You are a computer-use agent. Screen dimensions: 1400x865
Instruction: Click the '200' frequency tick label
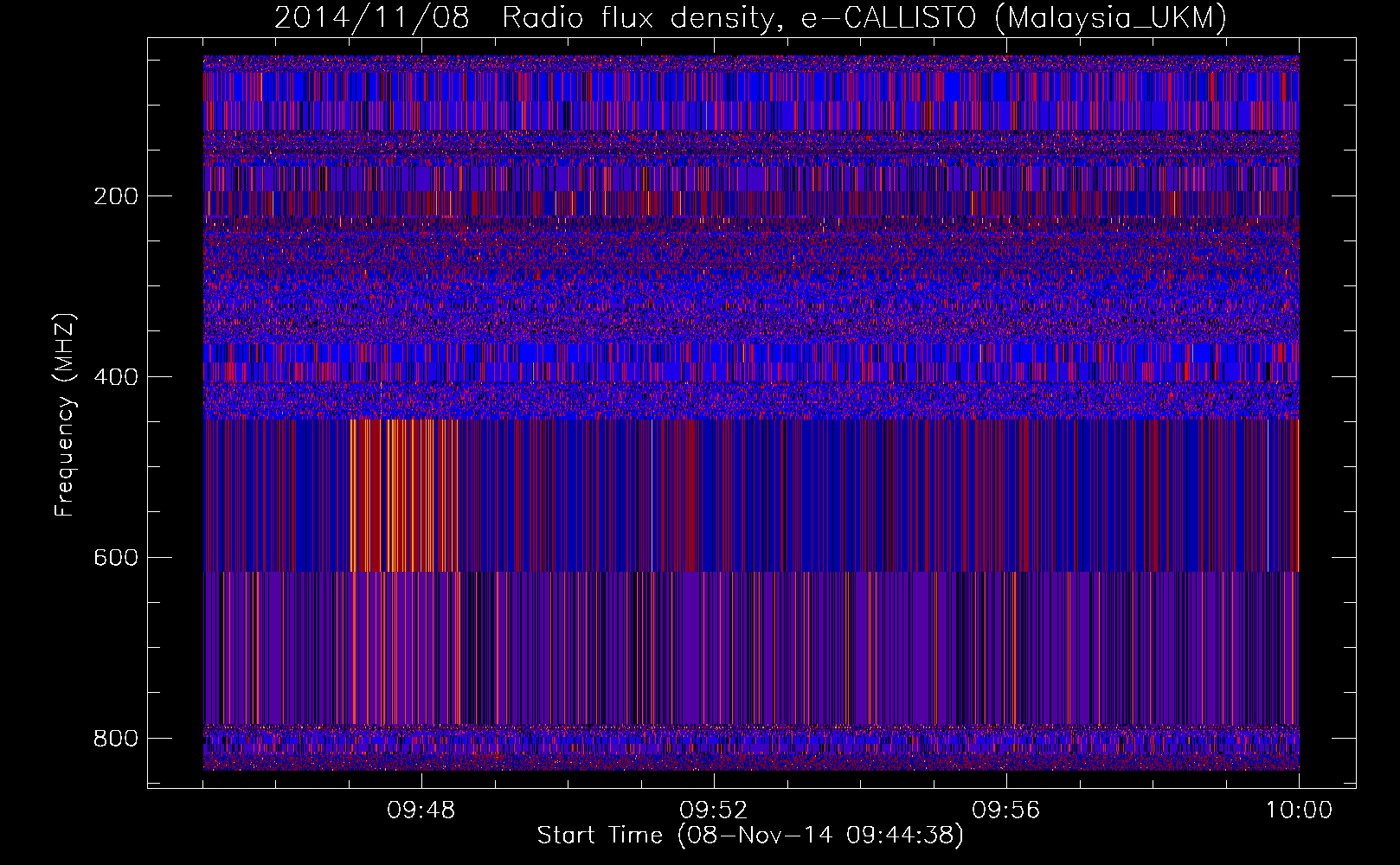(116, 196)
